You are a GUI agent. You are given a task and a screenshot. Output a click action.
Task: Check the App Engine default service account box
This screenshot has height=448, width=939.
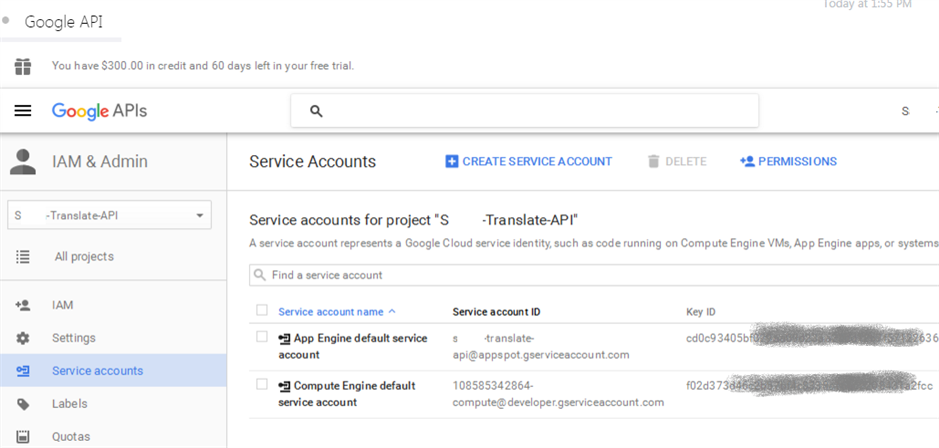262,337
